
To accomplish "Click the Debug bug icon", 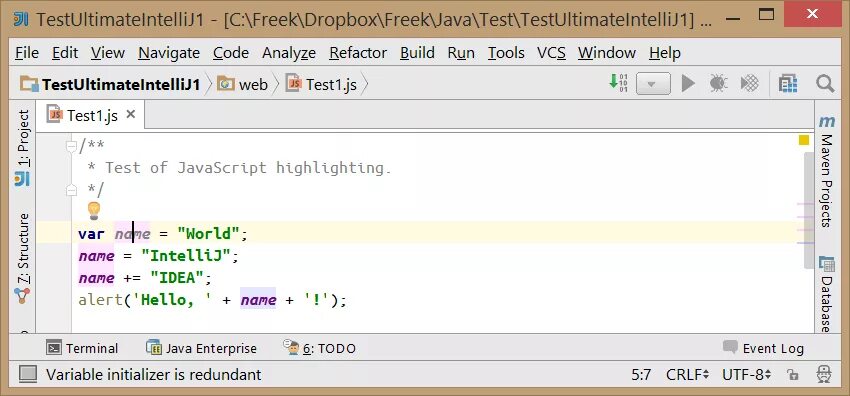I will [x=718, y=83].
